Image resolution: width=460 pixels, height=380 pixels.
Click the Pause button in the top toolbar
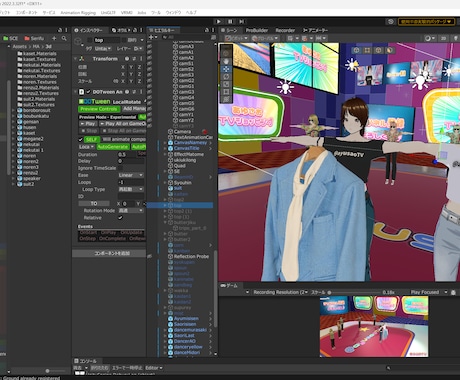pyautogui.click(x=230, y=21)
